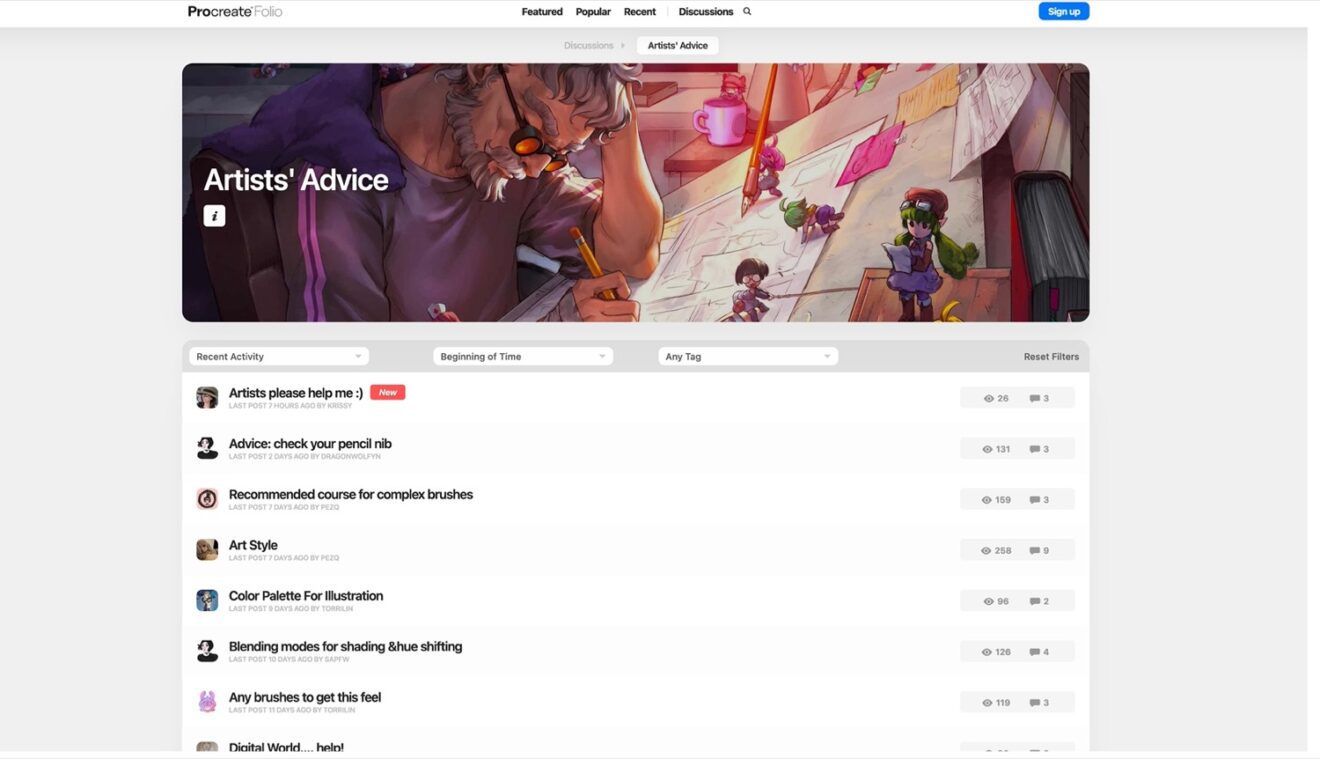Screen dimensions: 1320x759
Task: Select the Featured menu item
Action: 542,11
